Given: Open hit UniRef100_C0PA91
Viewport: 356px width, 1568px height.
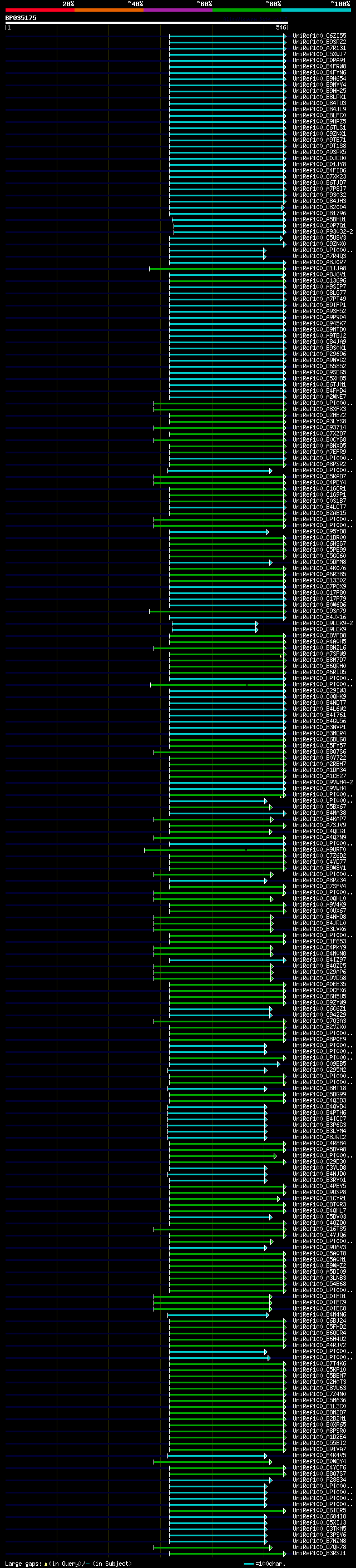Looking at the screenshot, I should [x=319, y=60].
